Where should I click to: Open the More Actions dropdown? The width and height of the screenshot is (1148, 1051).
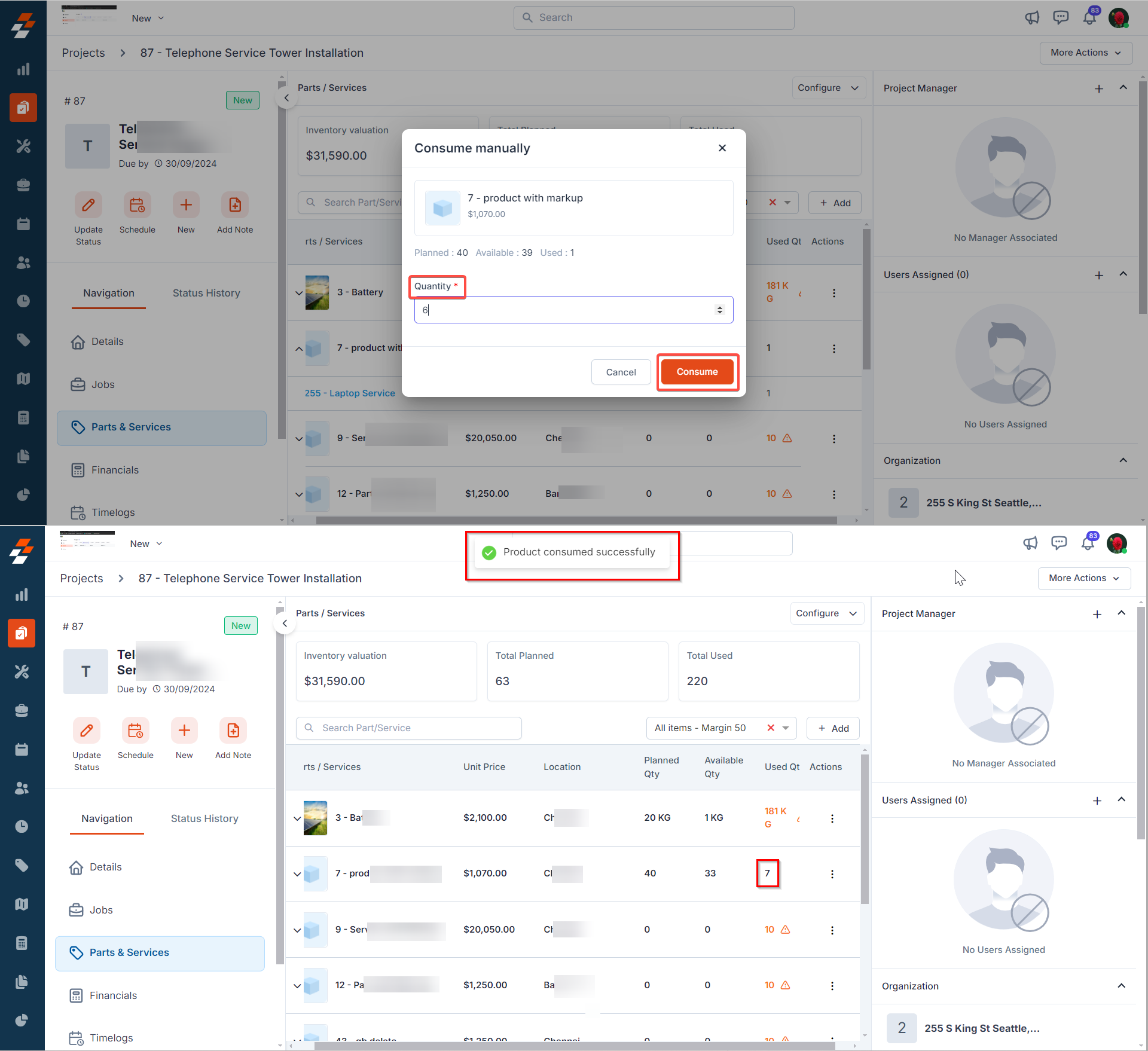coord(1083,578)
